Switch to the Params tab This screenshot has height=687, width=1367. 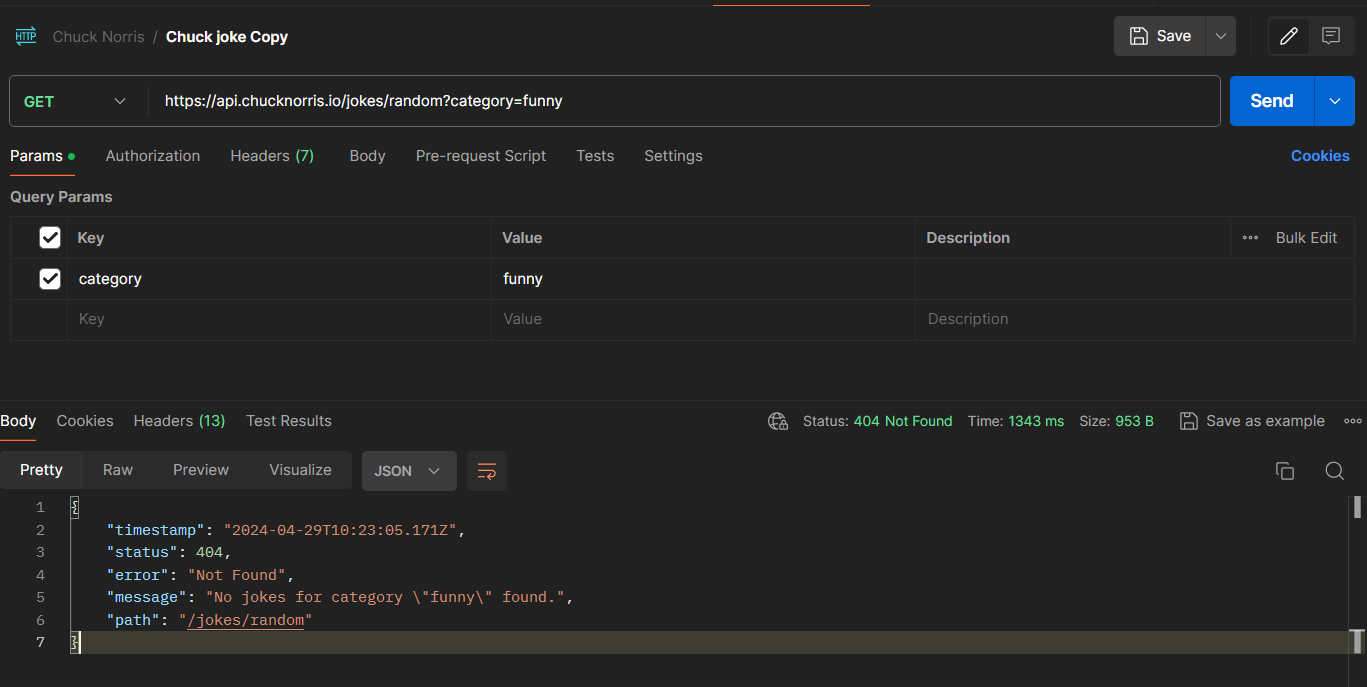[x=42, y=156]
